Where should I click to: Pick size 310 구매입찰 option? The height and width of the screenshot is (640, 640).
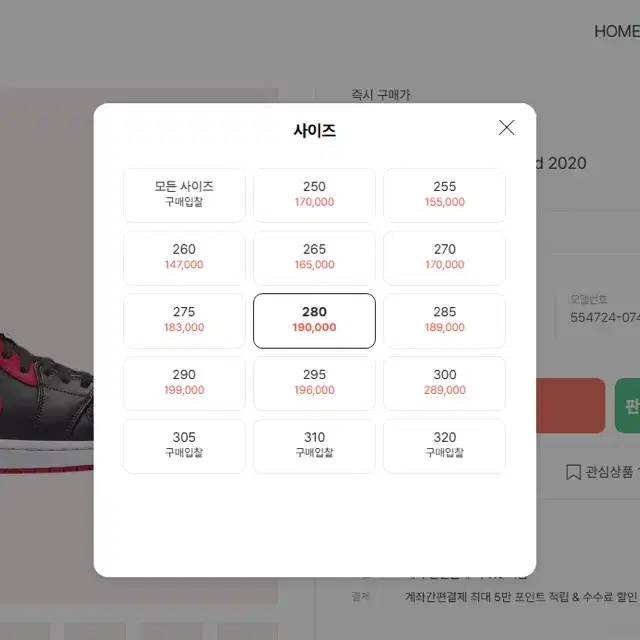coord(314,447)
